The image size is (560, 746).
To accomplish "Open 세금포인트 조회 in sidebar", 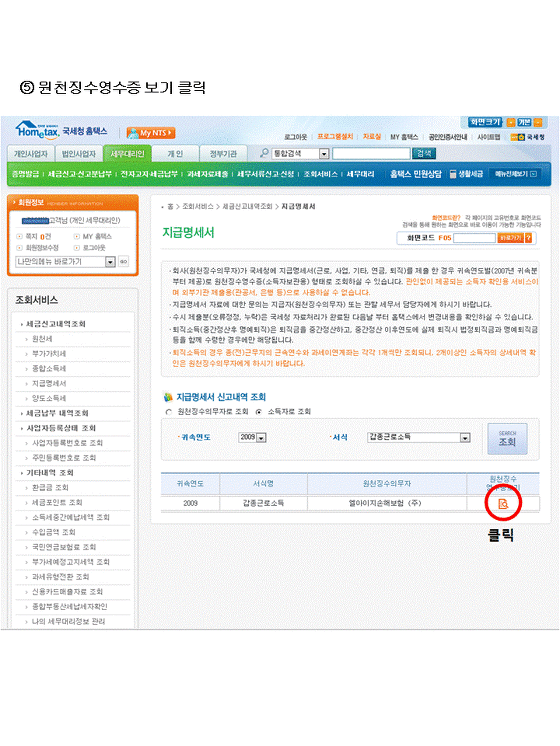I will (x=57, y=502).
